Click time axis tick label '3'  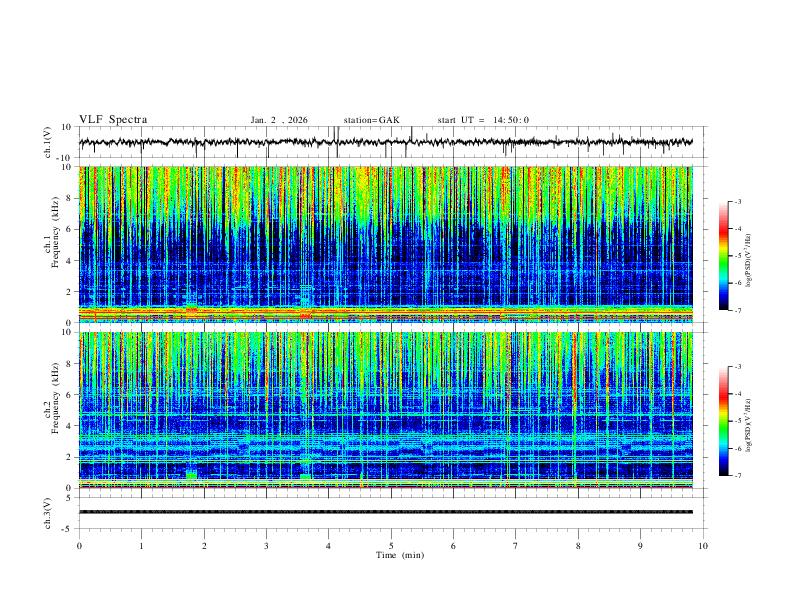266,546
